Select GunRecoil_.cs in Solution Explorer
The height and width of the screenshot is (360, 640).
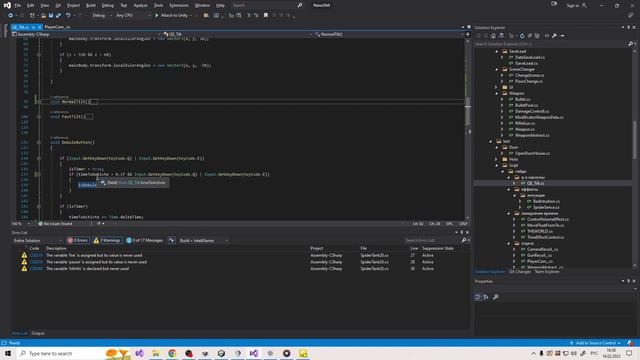[x=539, y=256]
